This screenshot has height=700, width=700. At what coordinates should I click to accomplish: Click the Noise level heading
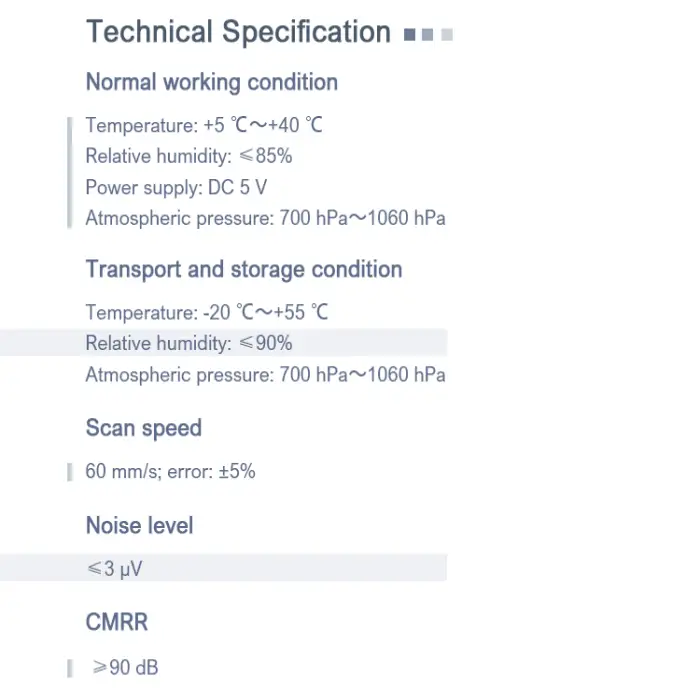coord(140,525)
